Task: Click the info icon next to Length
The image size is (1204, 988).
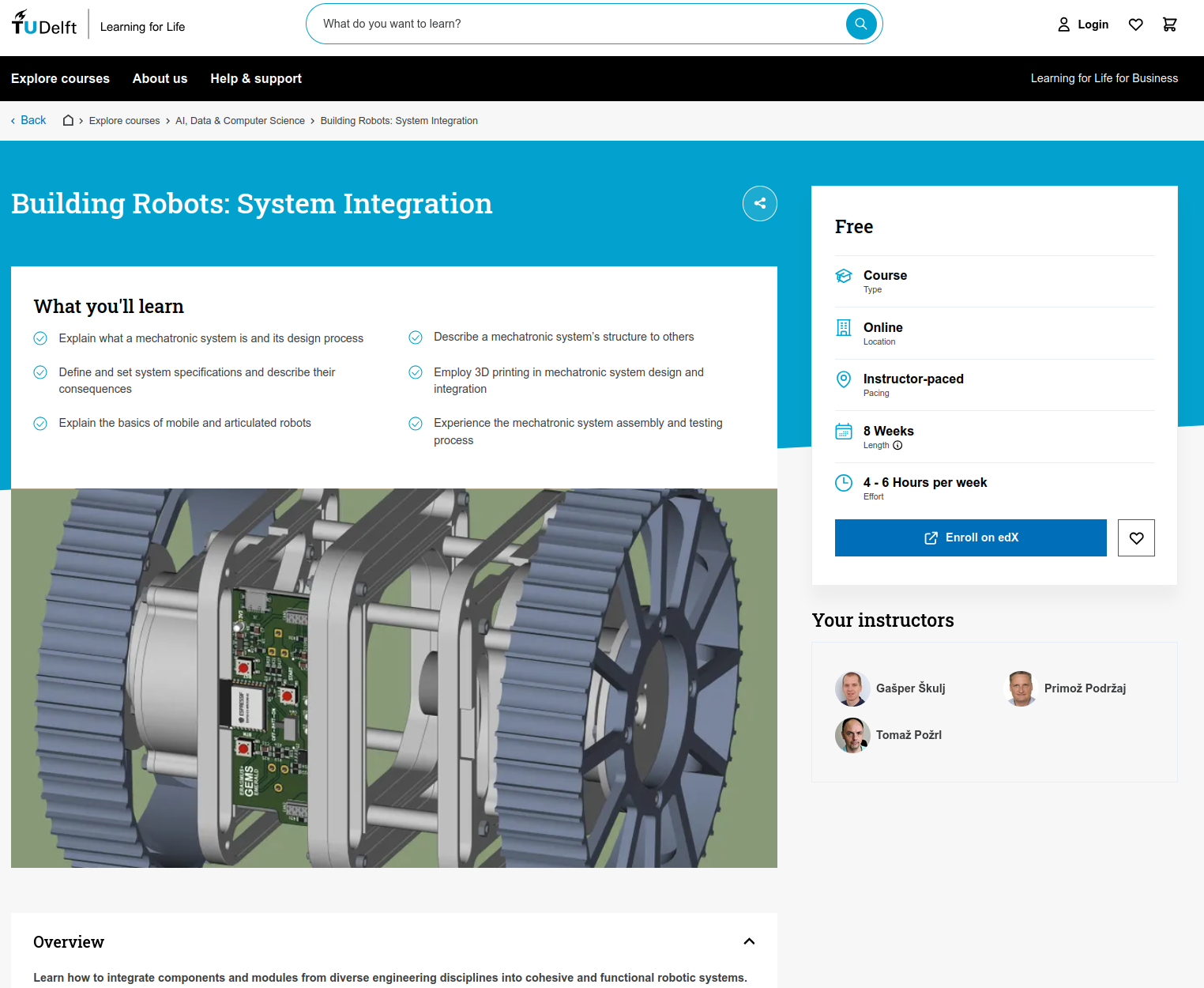Action: pos(896,445)
